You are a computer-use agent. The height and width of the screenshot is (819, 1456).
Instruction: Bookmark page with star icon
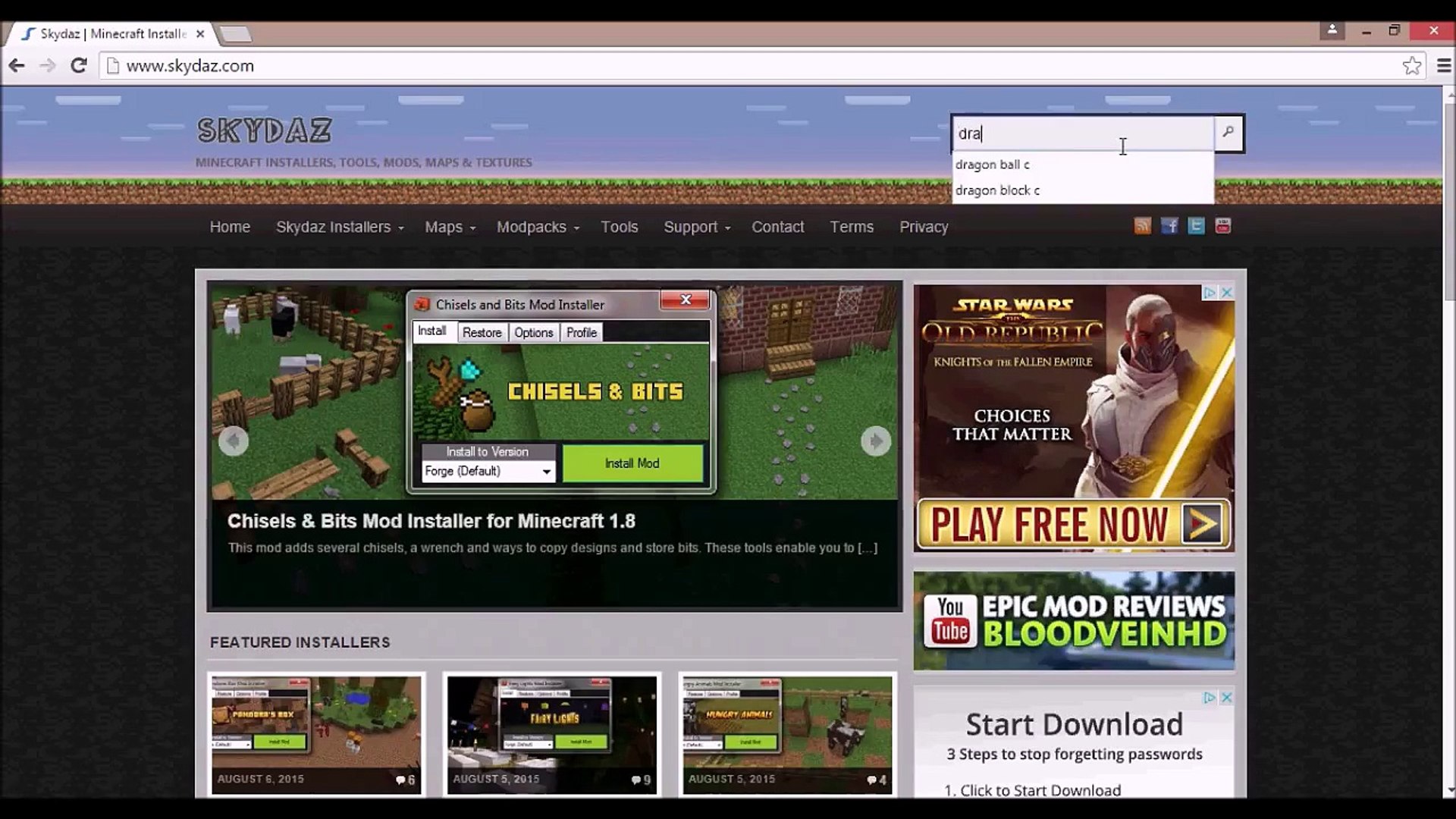click(1411, 66)
